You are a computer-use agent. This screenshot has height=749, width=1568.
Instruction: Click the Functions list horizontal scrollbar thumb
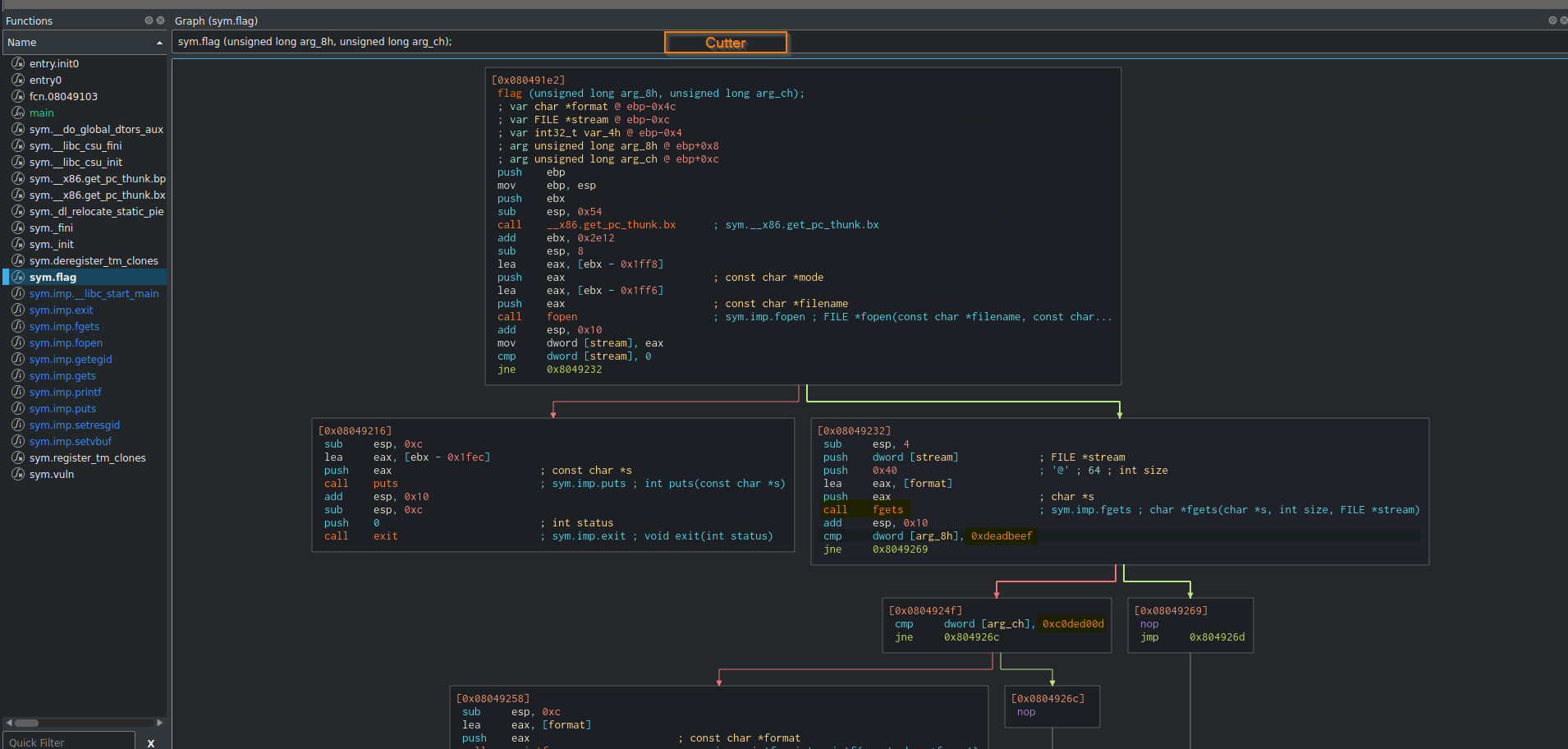click(x=26, y=723)
